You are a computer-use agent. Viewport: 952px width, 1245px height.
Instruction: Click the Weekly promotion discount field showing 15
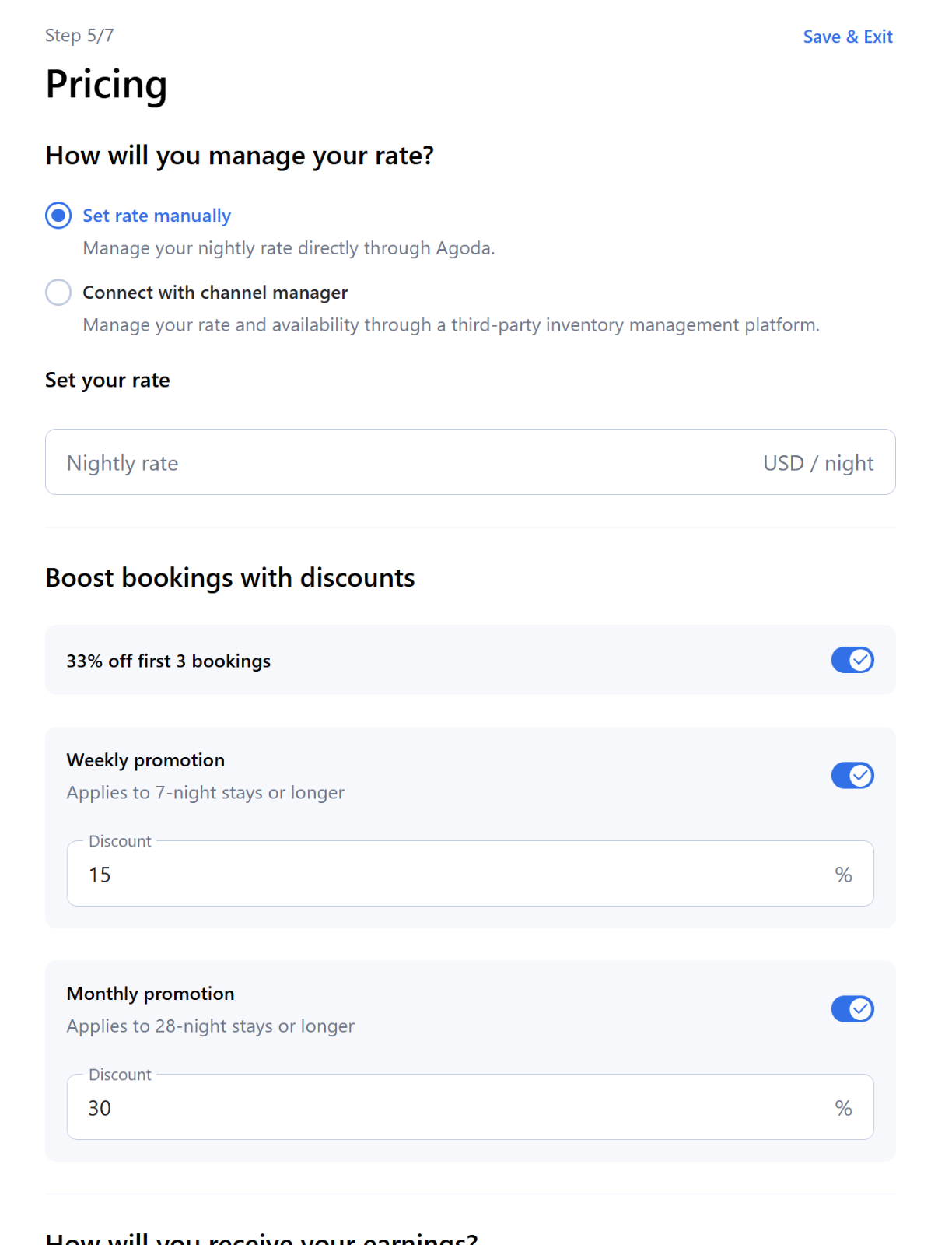tap(451, 875)
